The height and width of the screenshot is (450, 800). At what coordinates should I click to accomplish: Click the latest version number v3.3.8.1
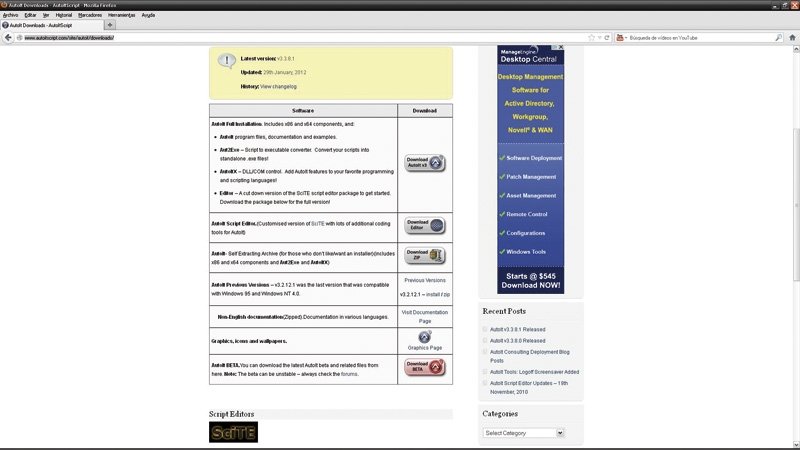286,59
